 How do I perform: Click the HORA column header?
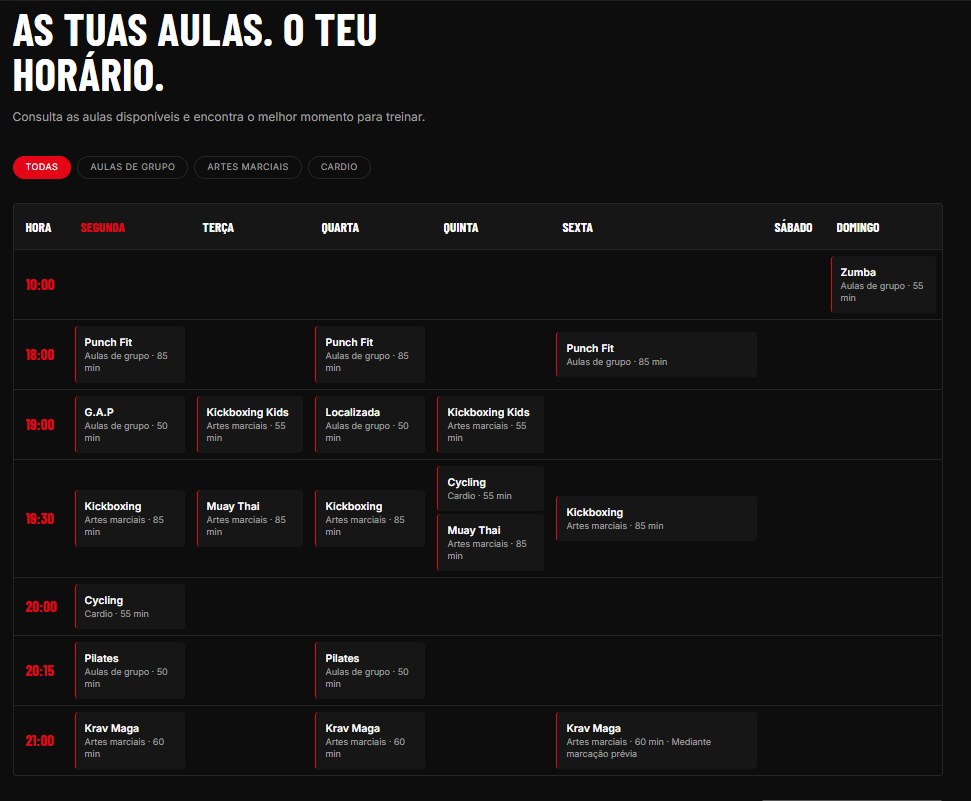point(38,227)
